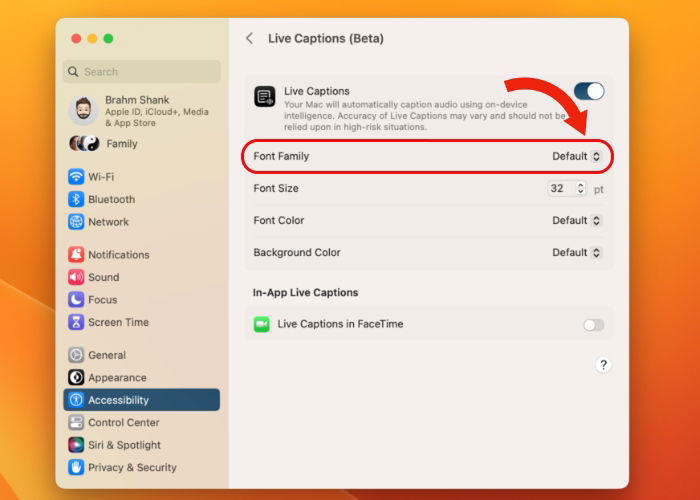Click the Sound speaker icon
The height and width of the screenshot is (500, 700).
(x=76, y=277)
